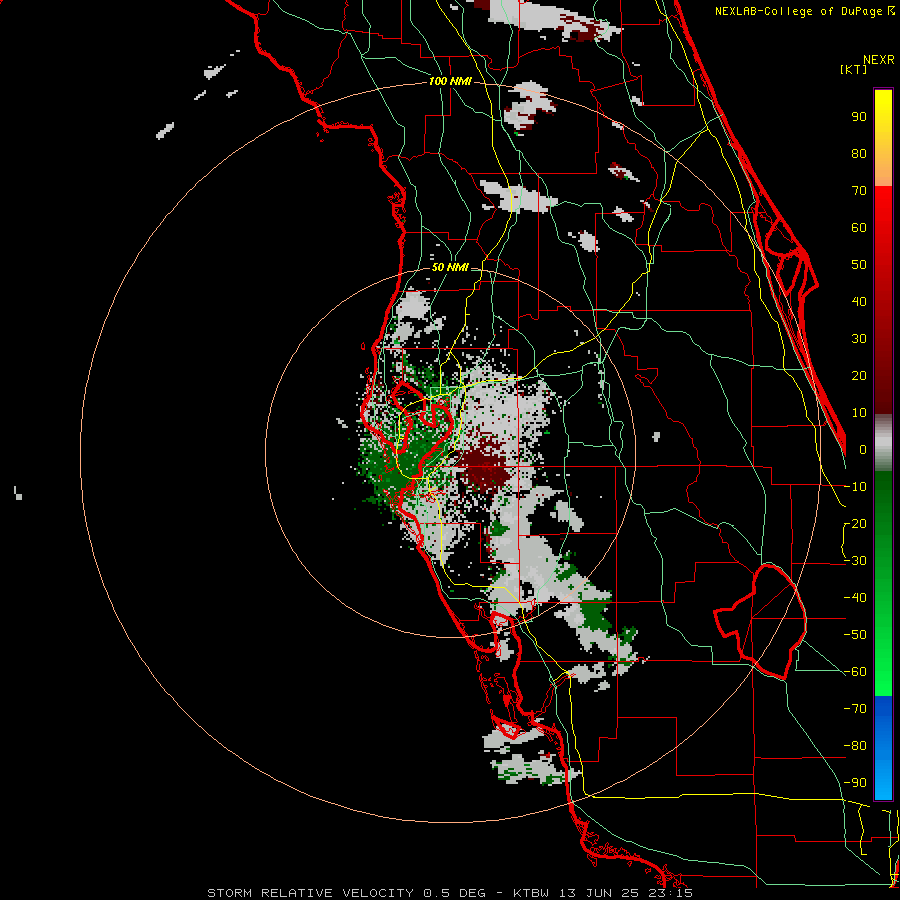Click the 80 value on velocity scale

pyautogui.click(x=859, y=153)
